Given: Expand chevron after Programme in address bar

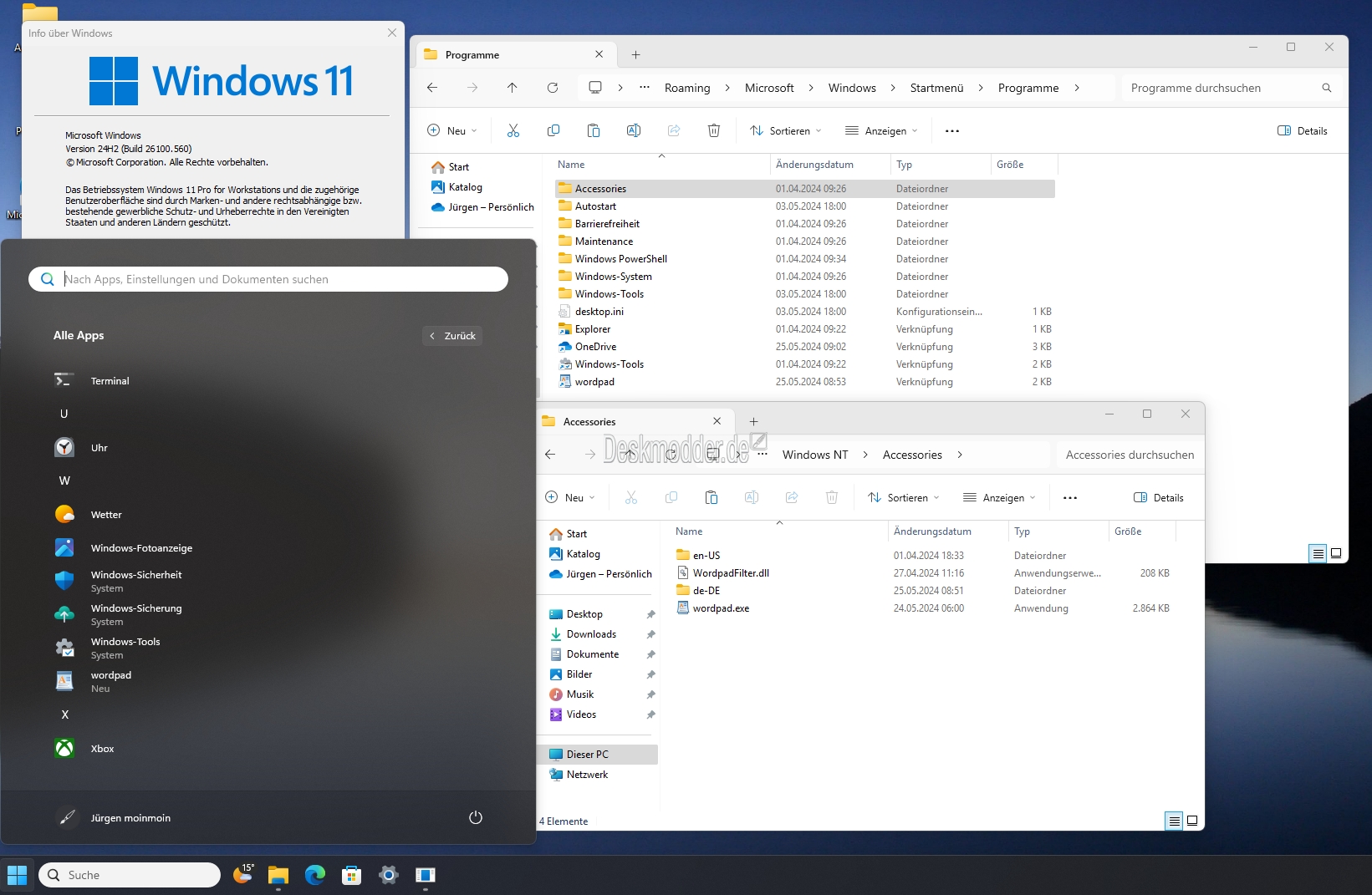Looking at the screenshot, I should [x=1077, y=88].
